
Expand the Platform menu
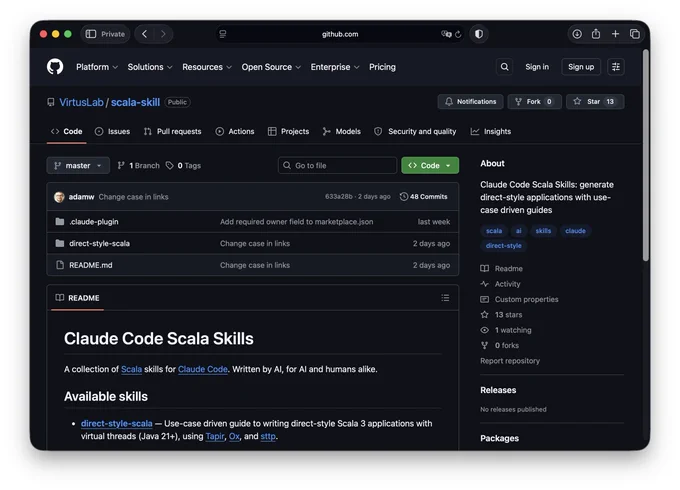[x=97, y=67]
